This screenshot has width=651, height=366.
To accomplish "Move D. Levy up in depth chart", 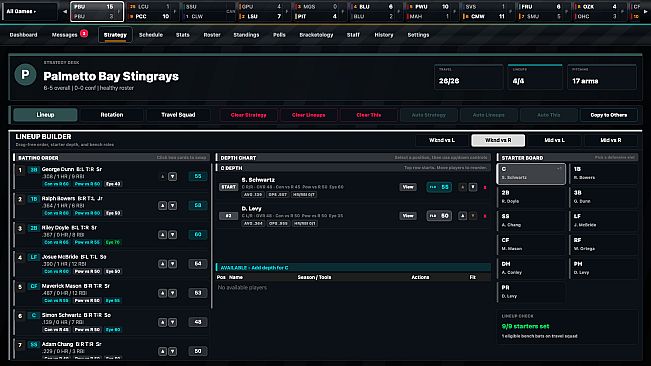I will point(463,216).
